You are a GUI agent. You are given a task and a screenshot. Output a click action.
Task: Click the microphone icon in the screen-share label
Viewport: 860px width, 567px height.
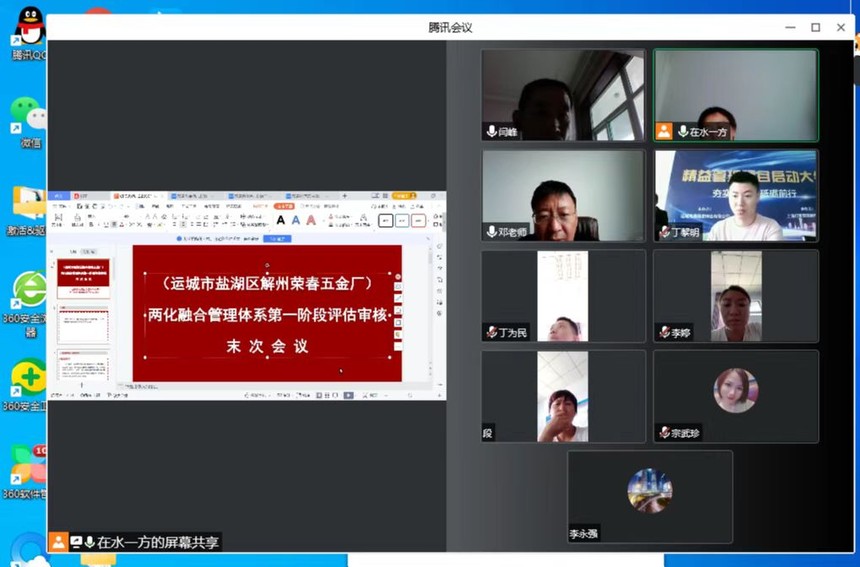89,542
